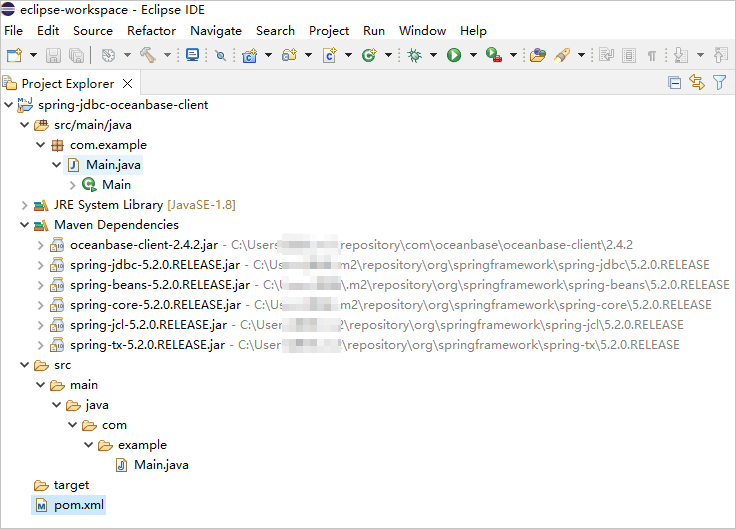Screen dimensions: 736x529
Task: Open the Project Explorer filter icon
Action: tap(719, 83)
